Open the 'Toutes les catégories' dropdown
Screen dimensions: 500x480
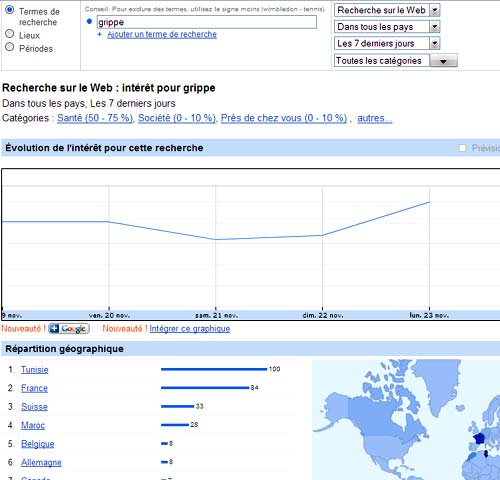[x=396, y=61]
